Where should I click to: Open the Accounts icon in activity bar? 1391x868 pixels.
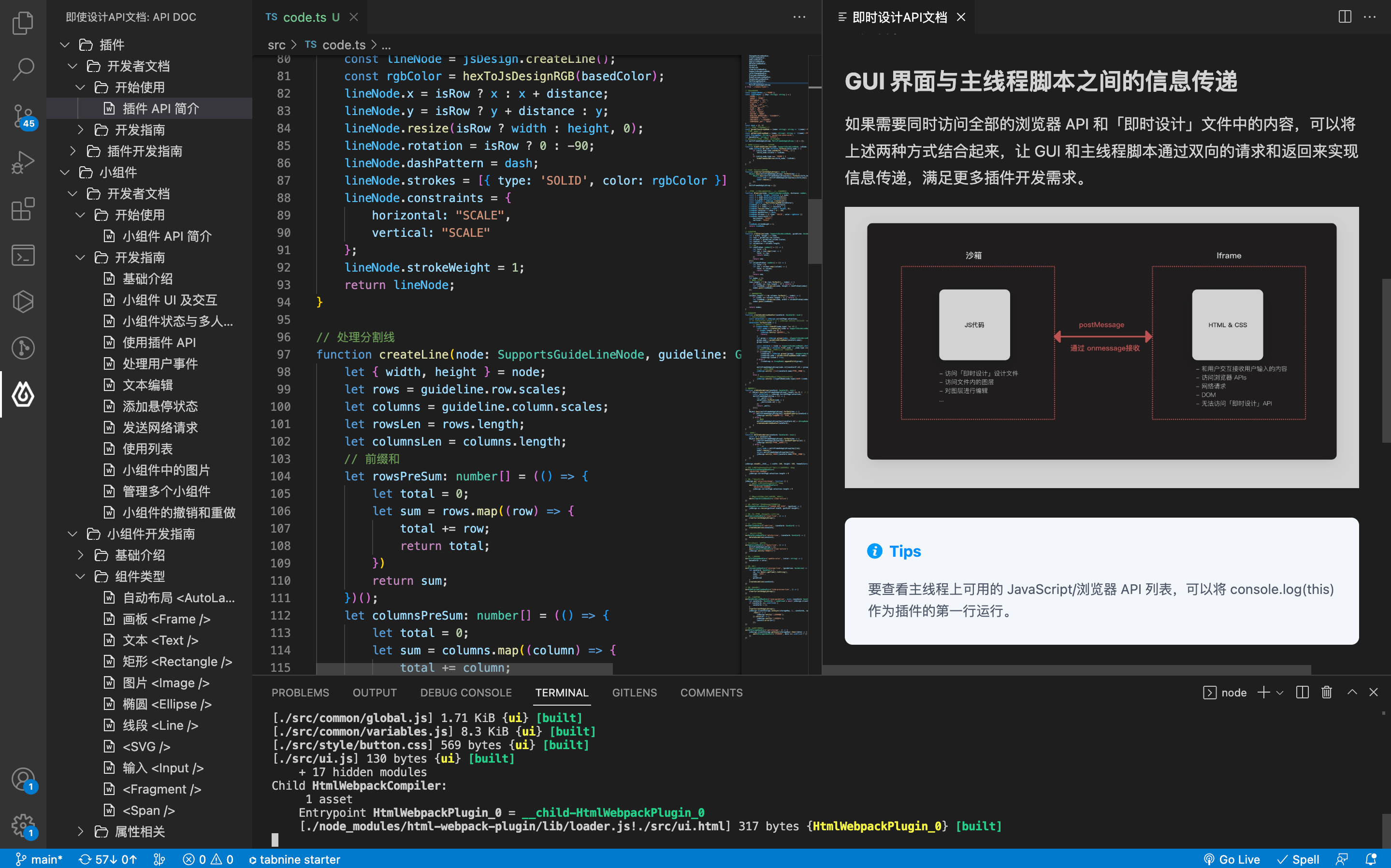pos(23,780)
